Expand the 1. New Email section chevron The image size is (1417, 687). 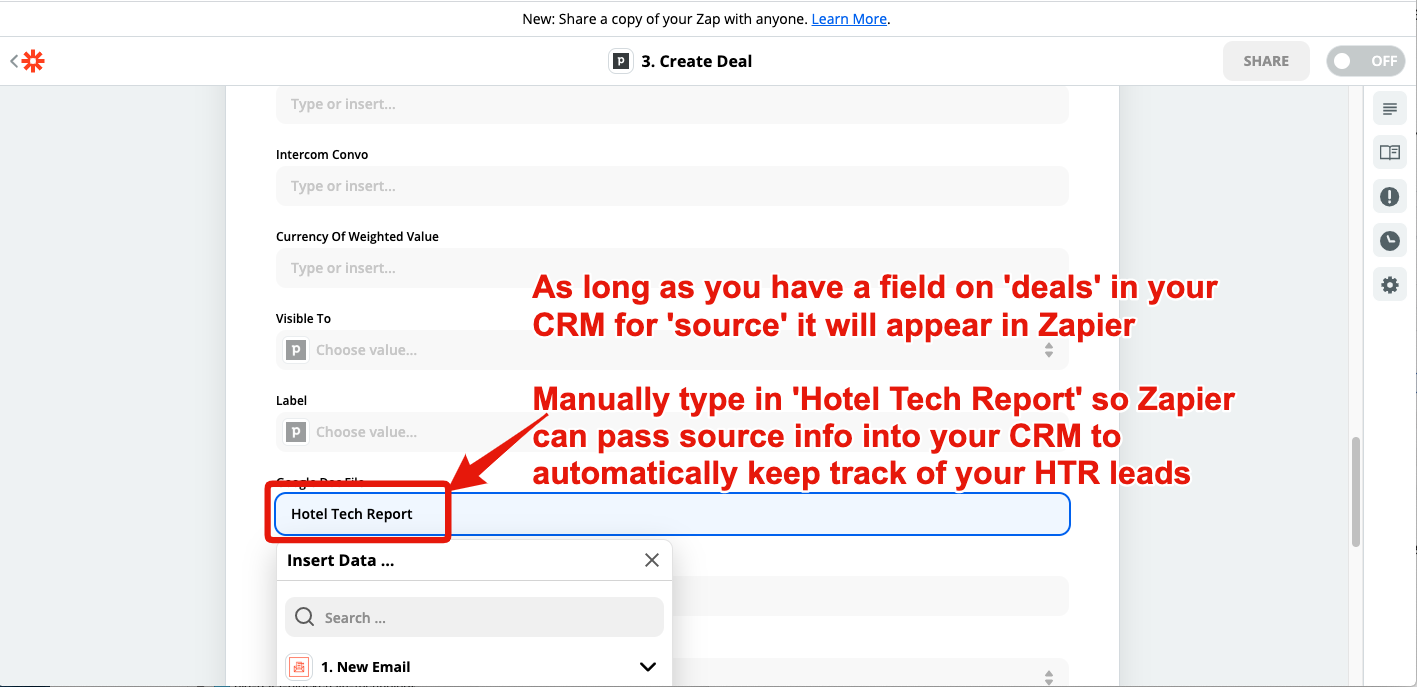tap(648, 667)
